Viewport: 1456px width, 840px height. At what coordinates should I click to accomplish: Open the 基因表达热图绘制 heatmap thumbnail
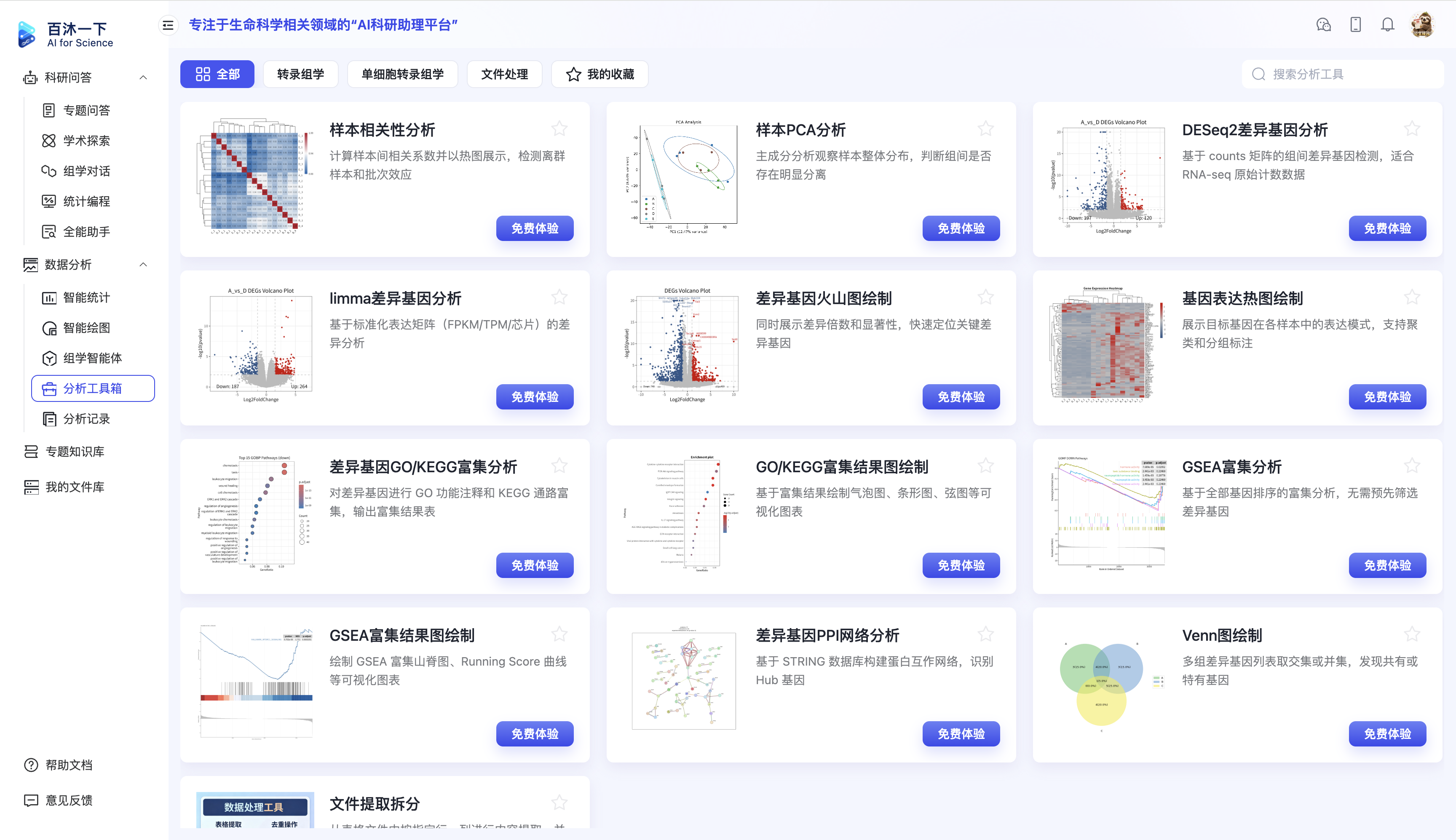click(x=1108, y=345)
